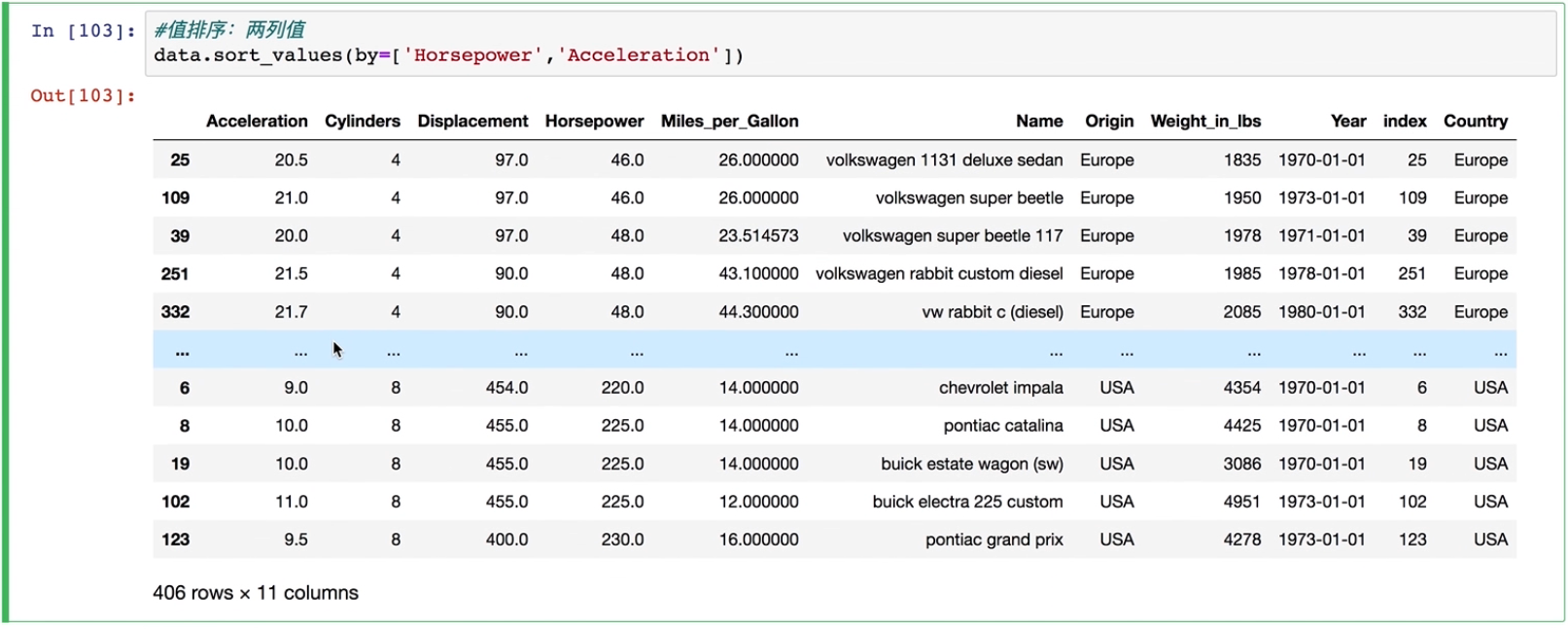Click the '406 rows × 11 columns' summary
This screenshot has width=1568, height=629.
click(256, 593)
